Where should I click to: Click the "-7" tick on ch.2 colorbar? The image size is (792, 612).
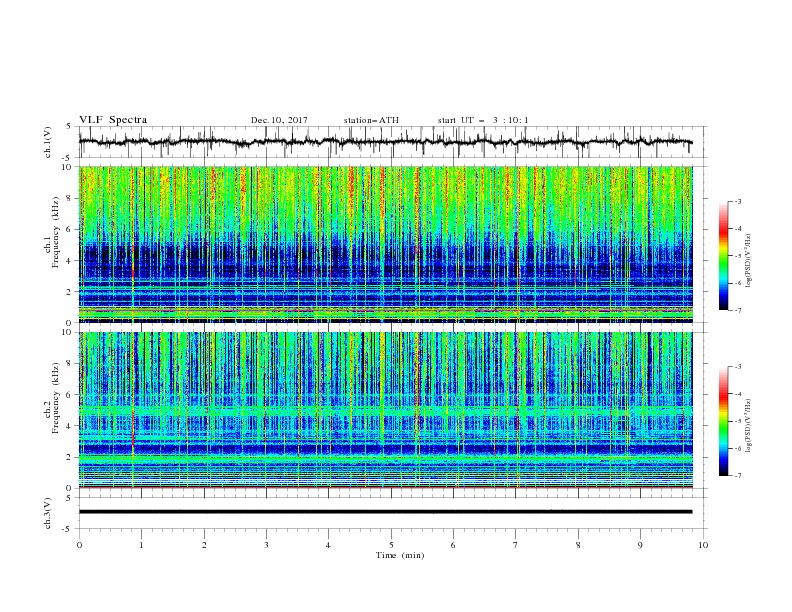click(x=737, y=475)
